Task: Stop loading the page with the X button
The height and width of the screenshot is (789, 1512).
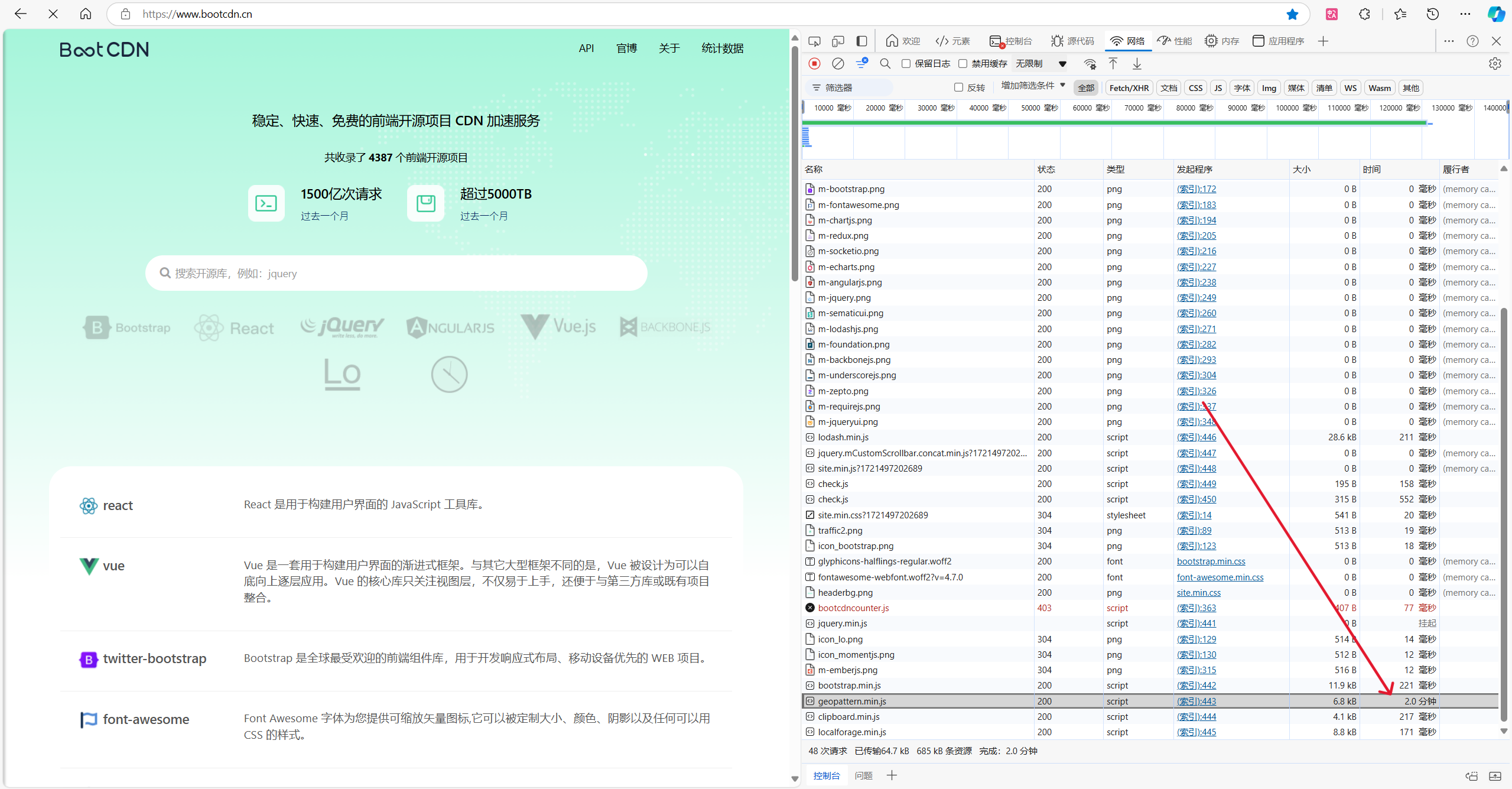Action: 53,14
